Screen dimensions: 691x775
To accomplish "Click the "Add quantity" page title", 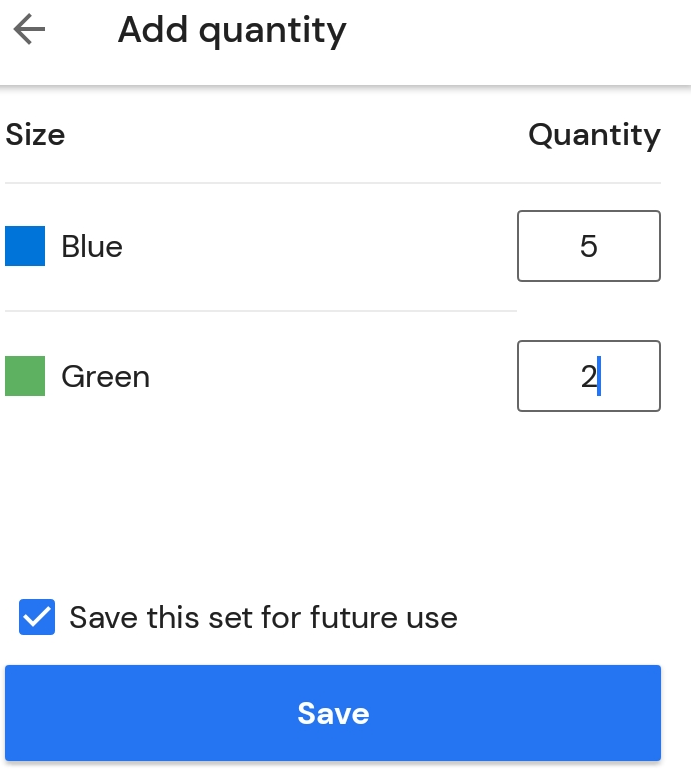I will point(232,31).
